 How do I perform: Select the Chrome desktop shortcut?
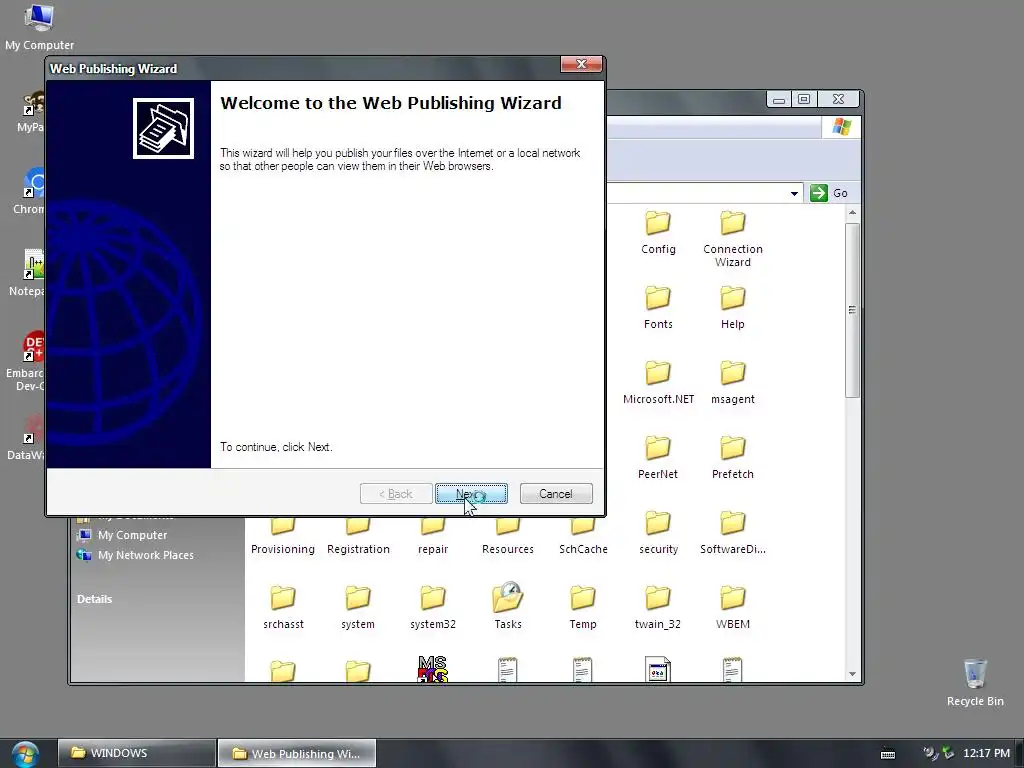click(29, 191)
